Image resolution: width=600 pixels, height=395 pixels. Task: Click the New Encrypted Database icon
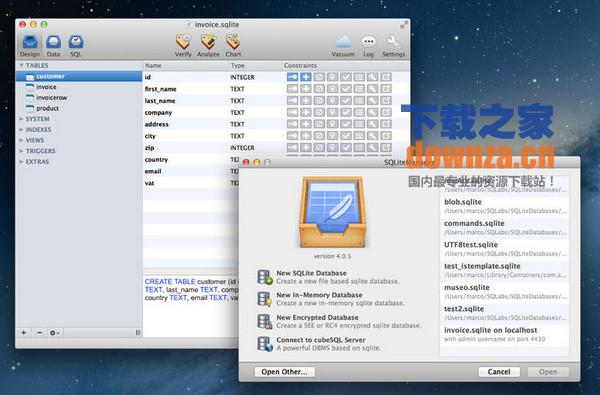pyautogui.click(x=265, y=322)
